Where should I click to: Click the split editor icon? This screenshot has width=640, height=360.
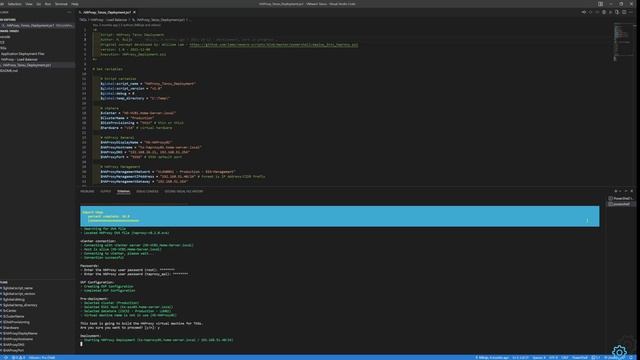(x=624, y=12)
